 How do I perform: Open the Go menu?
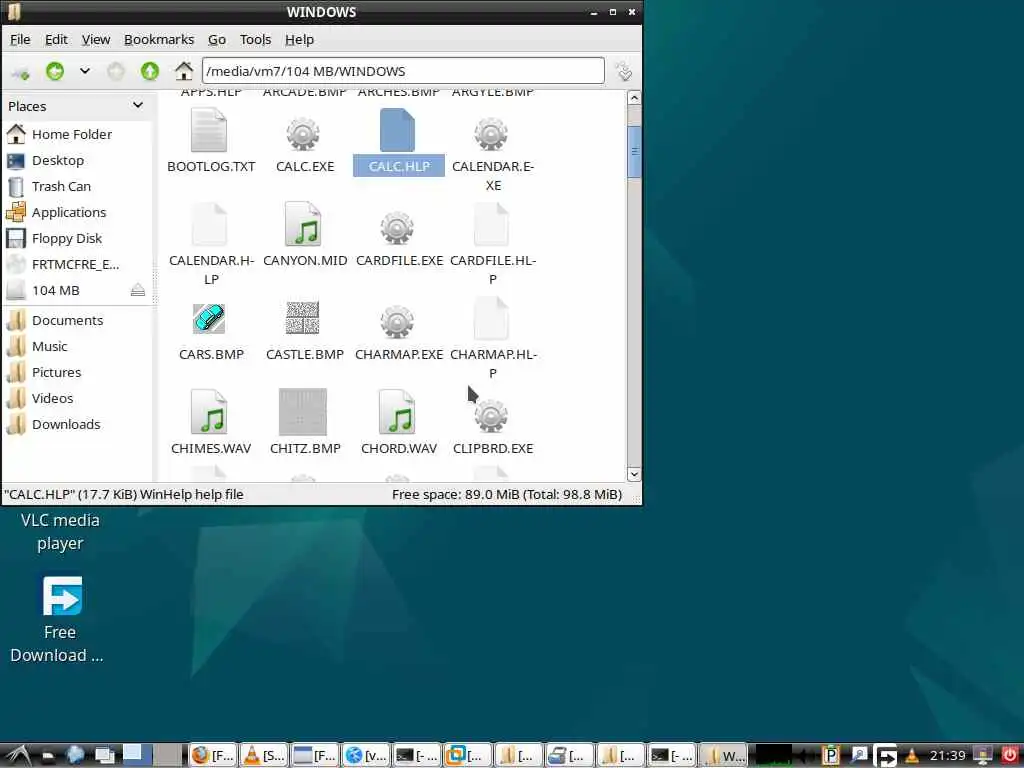tap(217, 40)
